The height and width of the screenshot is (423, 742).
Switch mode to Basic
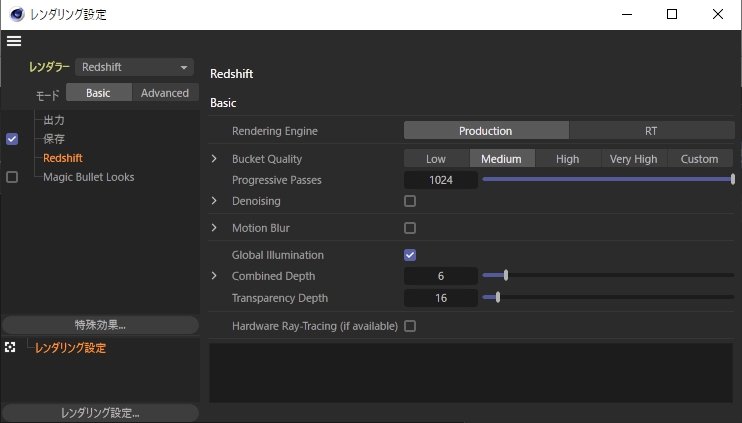(x=98, y=93)
